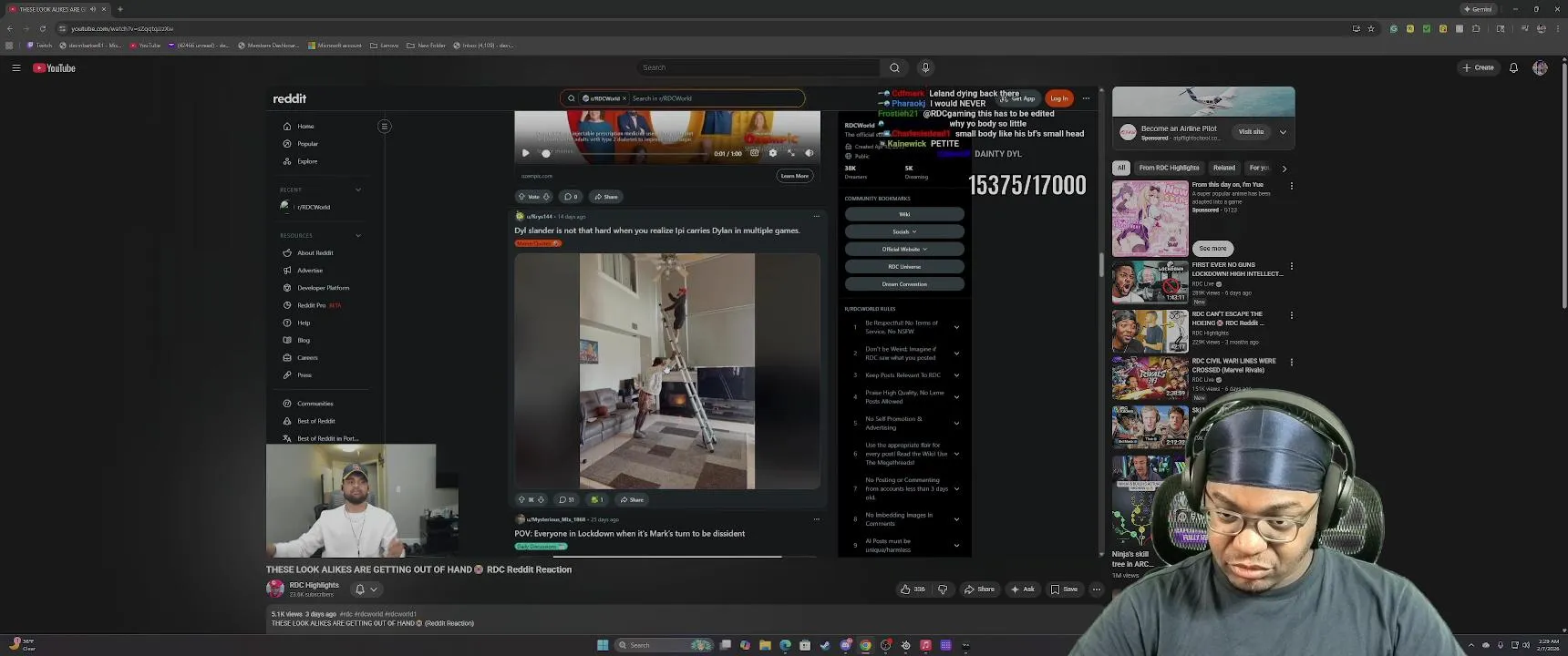The height and width of the screenshot is (656, 1568).
Task: Go back with the browser back arrow
Action: click(10, 28)
